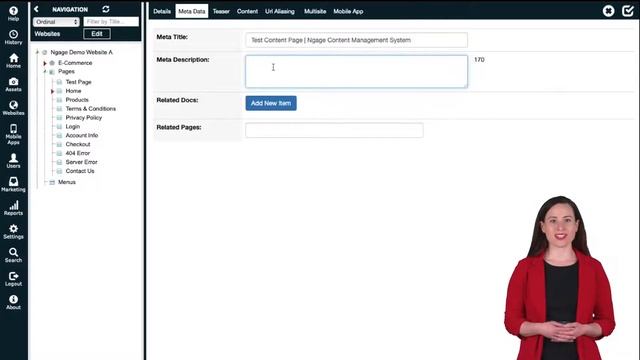Refresh the navigation tree
Viewport: 640px width, 360px height.
coord(106,9)
